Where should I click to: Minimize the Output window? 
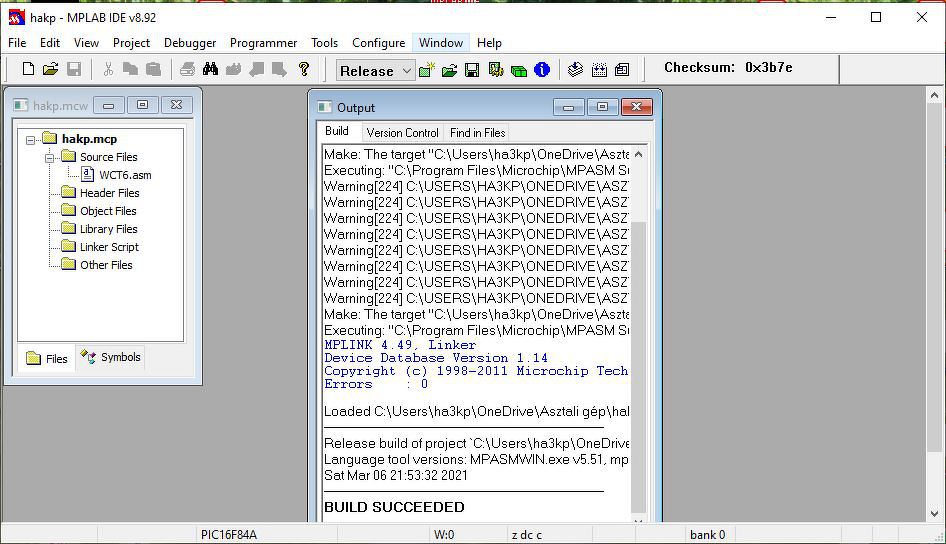tap(568, 107)
